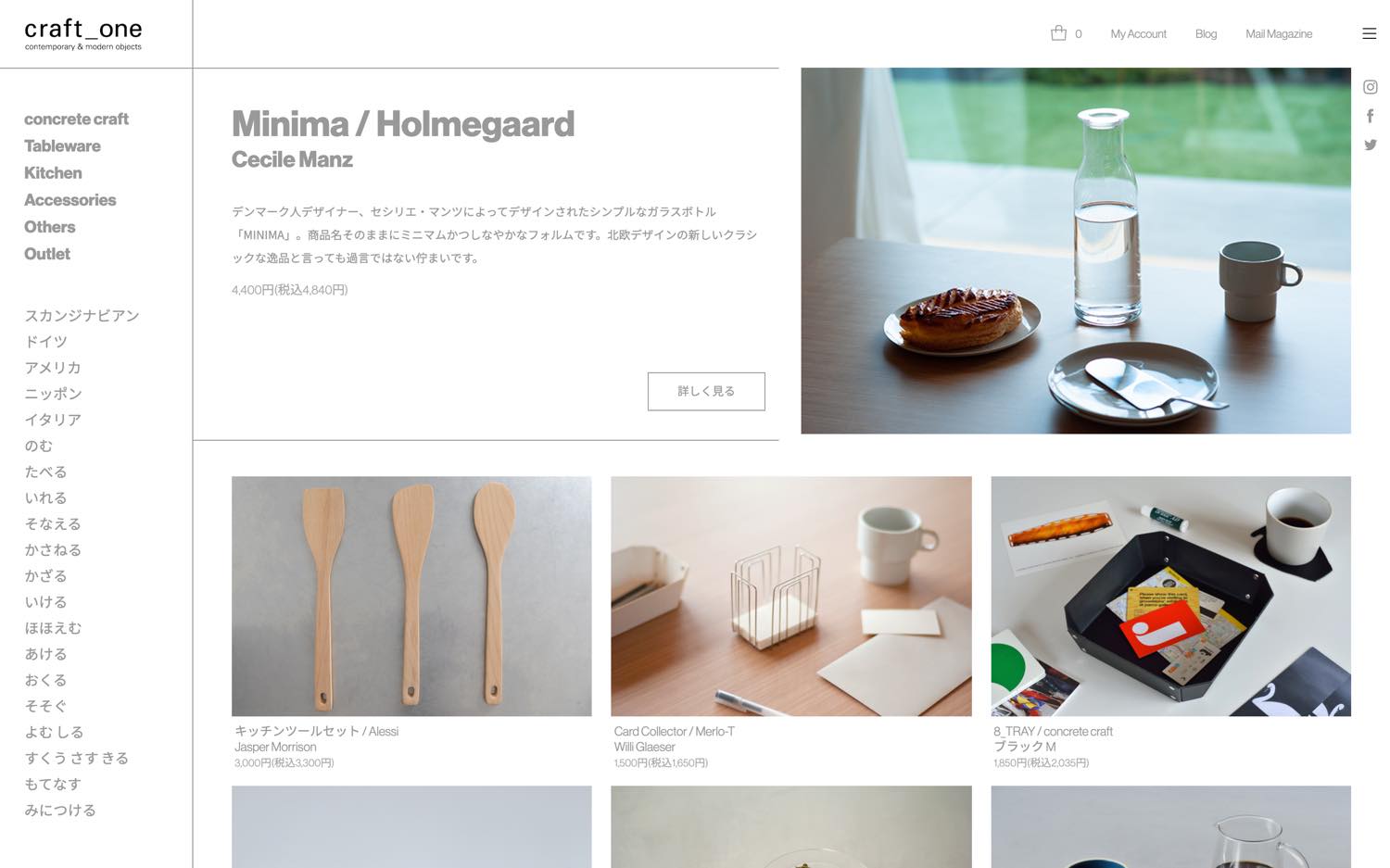Open the Tableware category

click(x=62, y=145)
